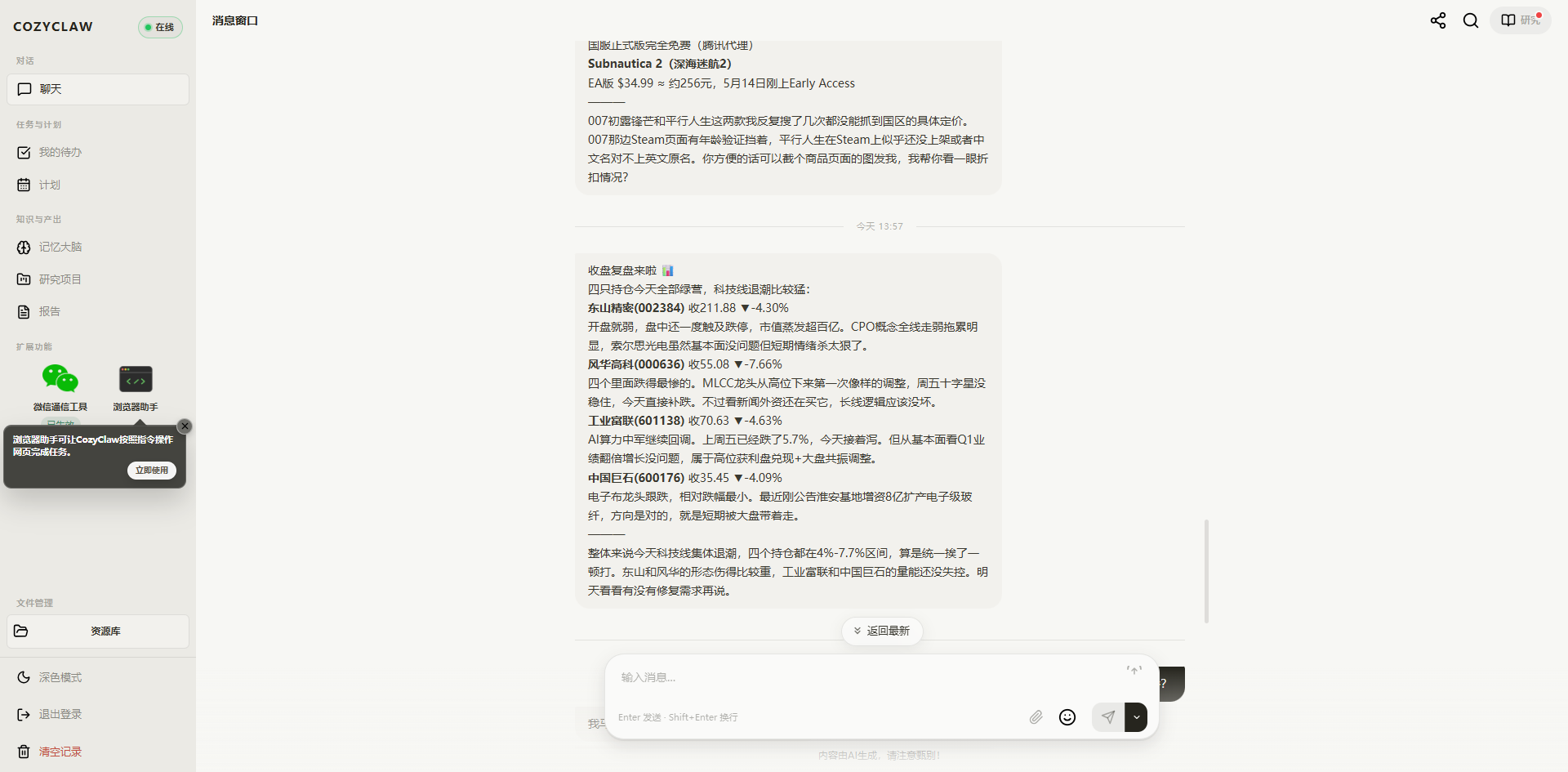Open the share icon in top bar
The image size is (1568, 772).
pyautogui.click(x=1438, y=20)
